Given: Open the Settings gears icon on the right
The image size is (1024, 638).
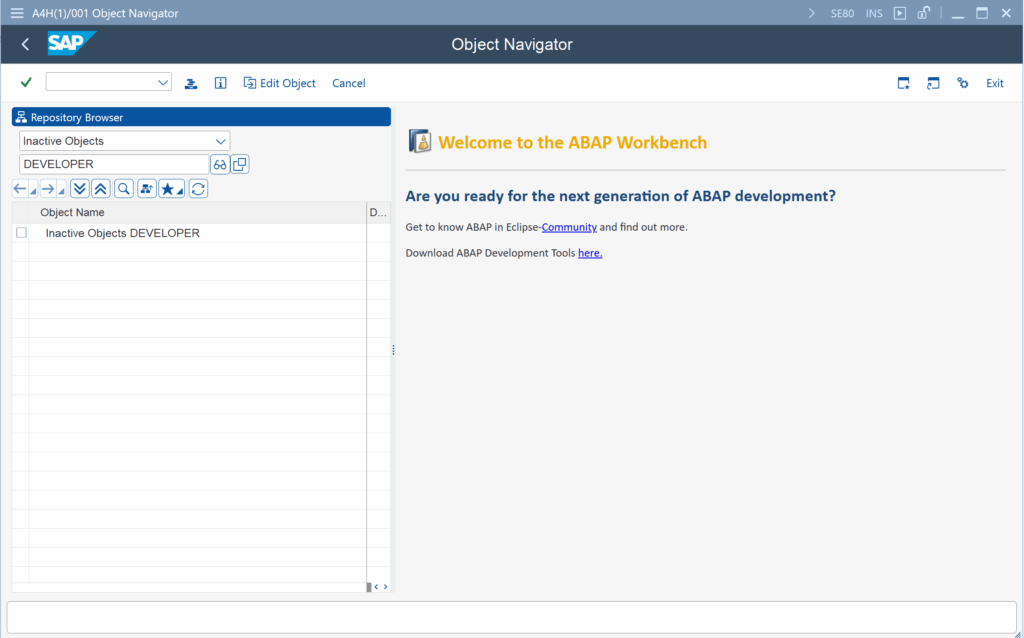Looking at the screenshot, I should tap(962, 83).
